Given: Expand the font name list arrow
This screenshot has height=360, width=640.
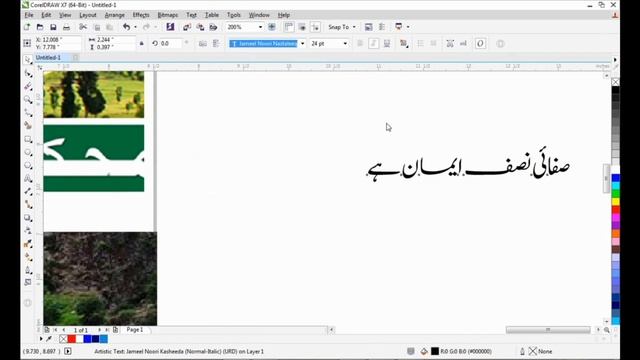Looking at the screenshot, I should coord(302,43).
